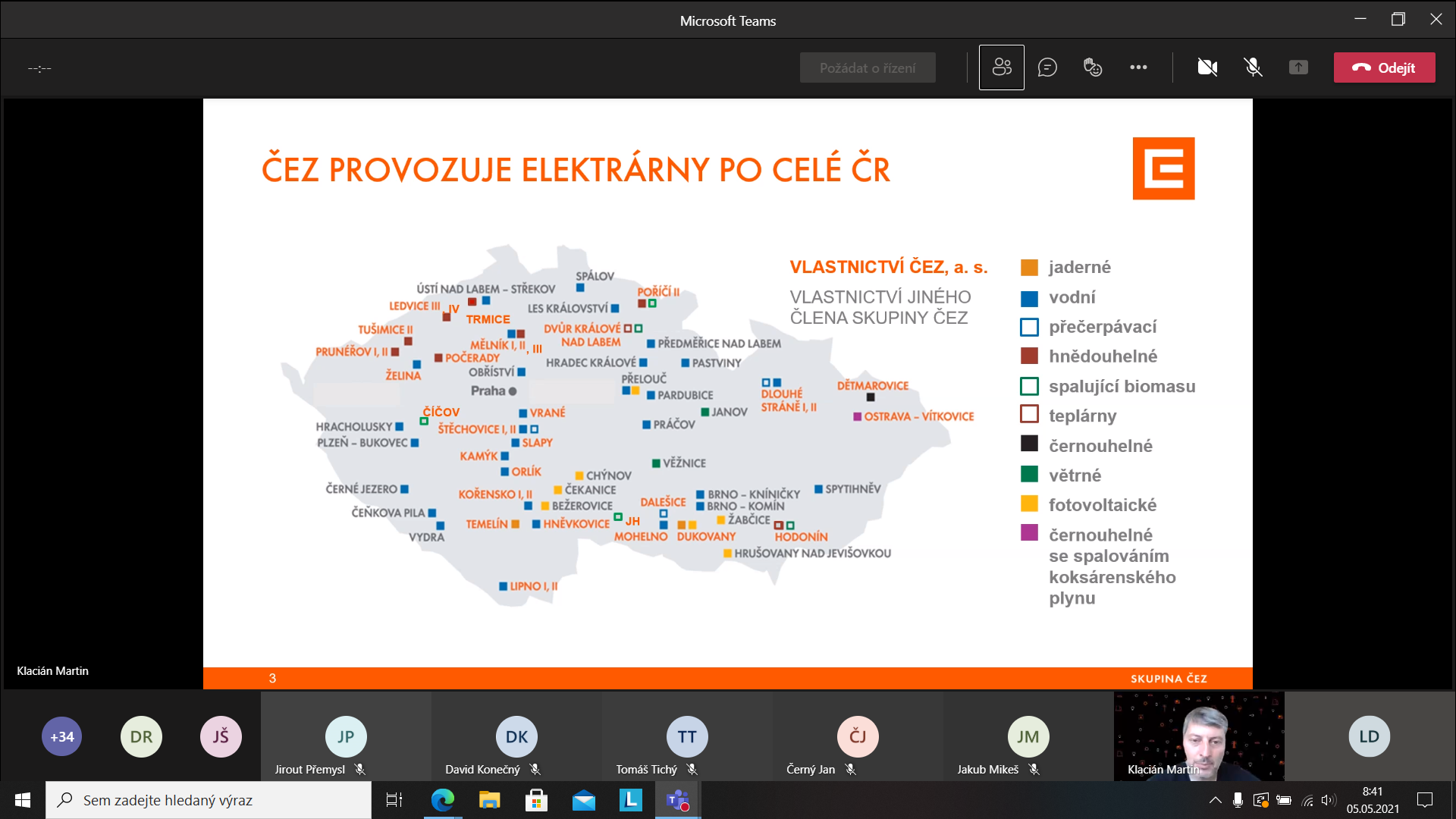Open the clock showing 8:41

pyautogui.click(x=1373, y=800)
